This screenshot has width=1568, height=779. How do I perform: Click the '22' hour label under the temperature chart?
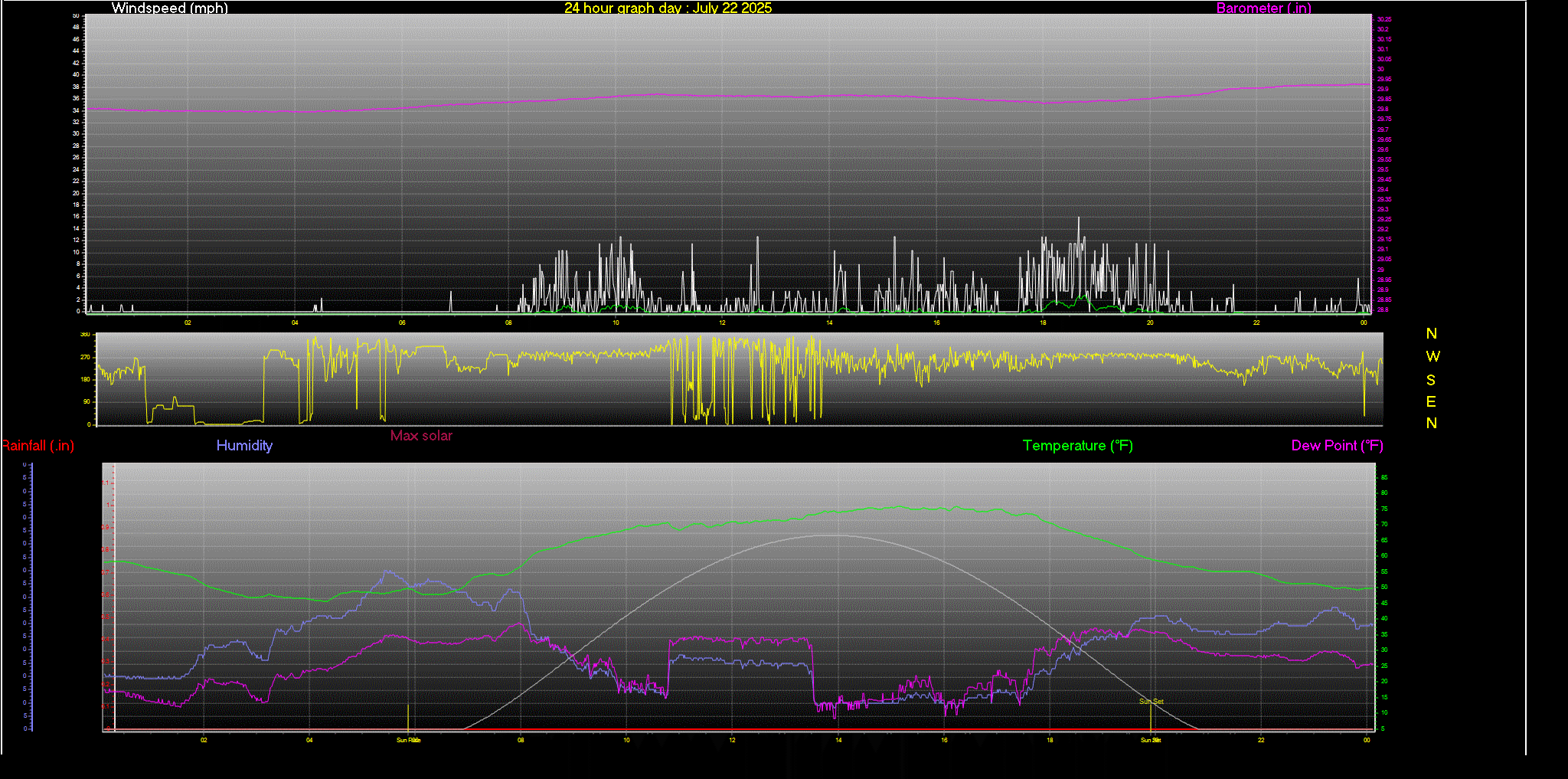coord(1261,740)
